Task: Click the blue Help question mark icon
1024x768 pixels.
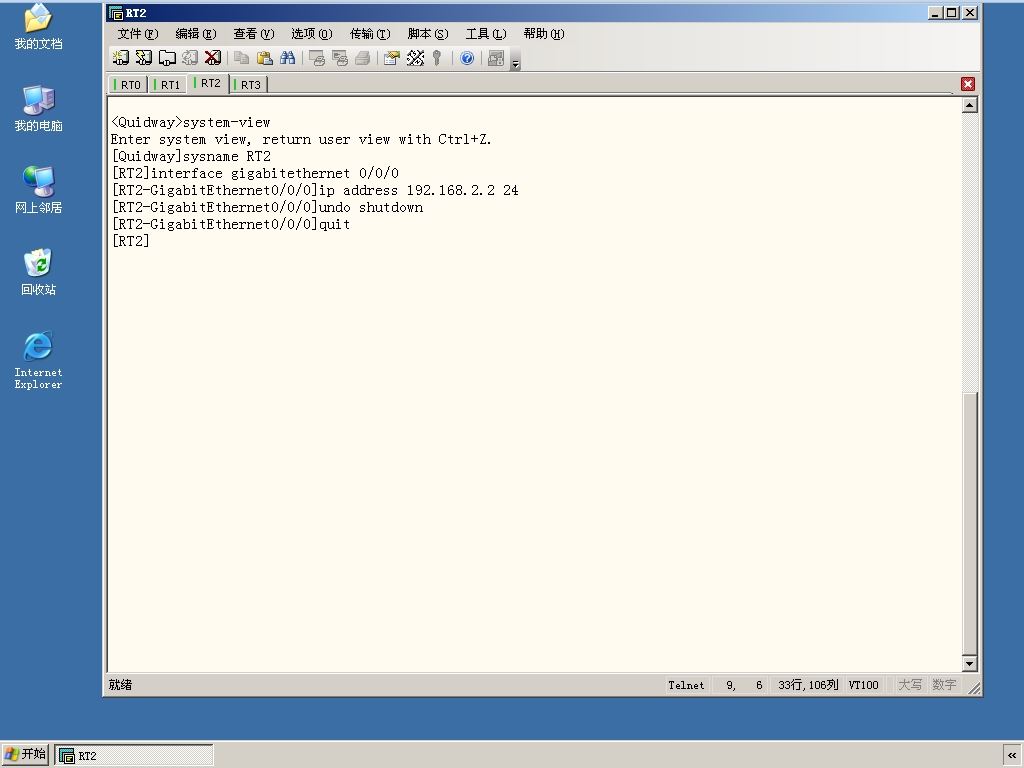Action: tap(467, 58)
